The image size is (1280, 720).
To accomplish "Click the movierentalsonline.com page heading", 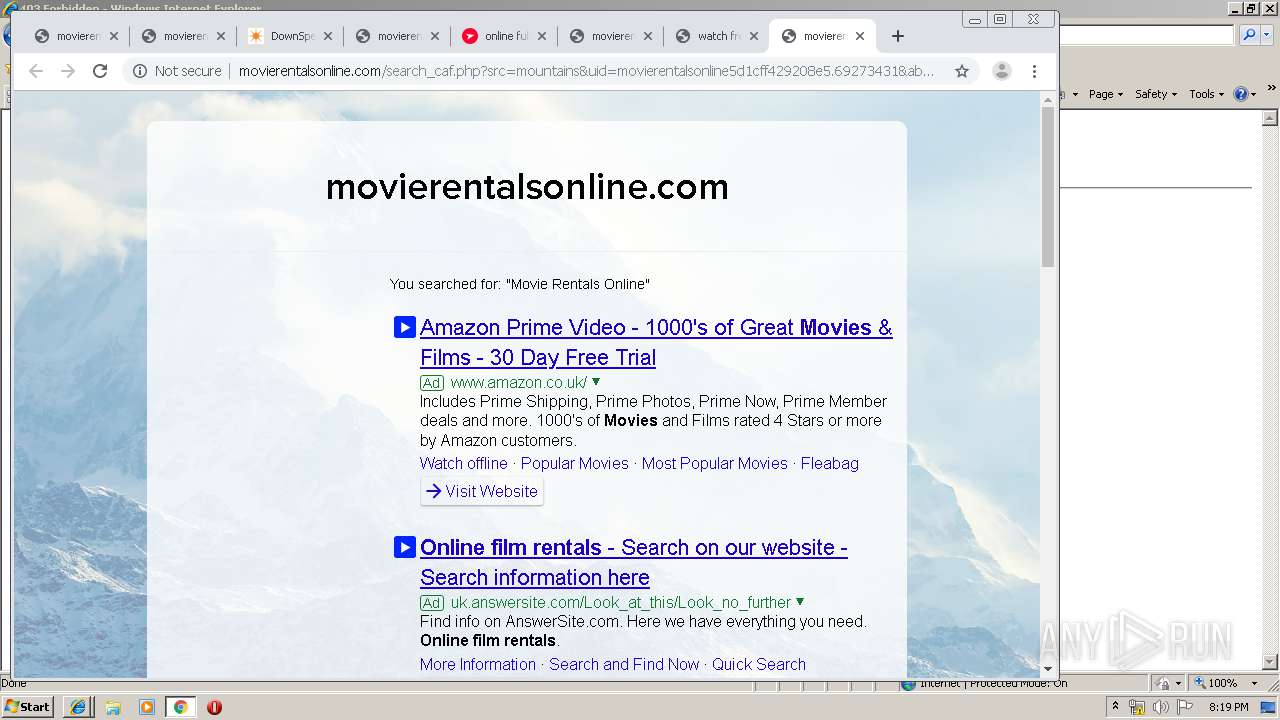I will [527, 187].
